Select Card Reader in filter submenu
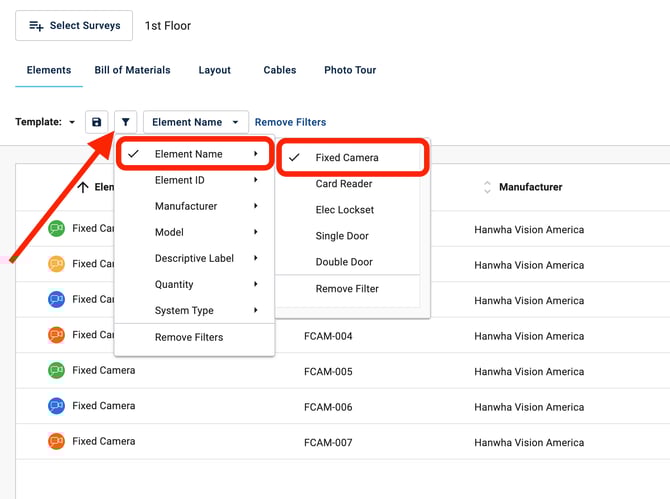Screen dimensions: 670x499 tap(344, 184)
